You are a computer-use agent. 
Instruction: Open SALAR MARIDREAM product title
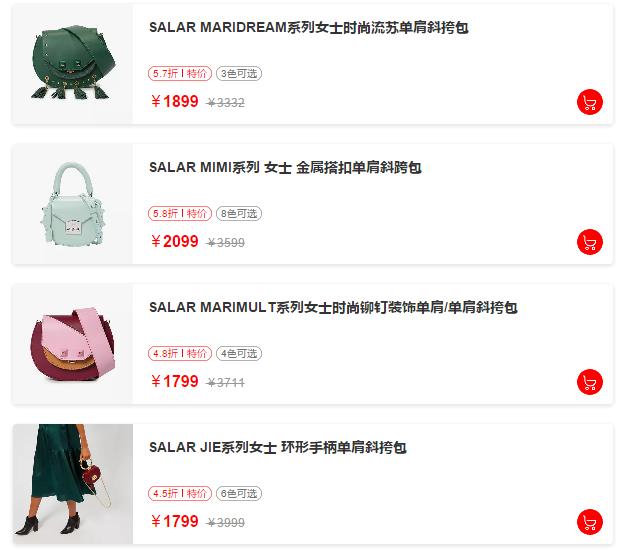click(308, 28)
